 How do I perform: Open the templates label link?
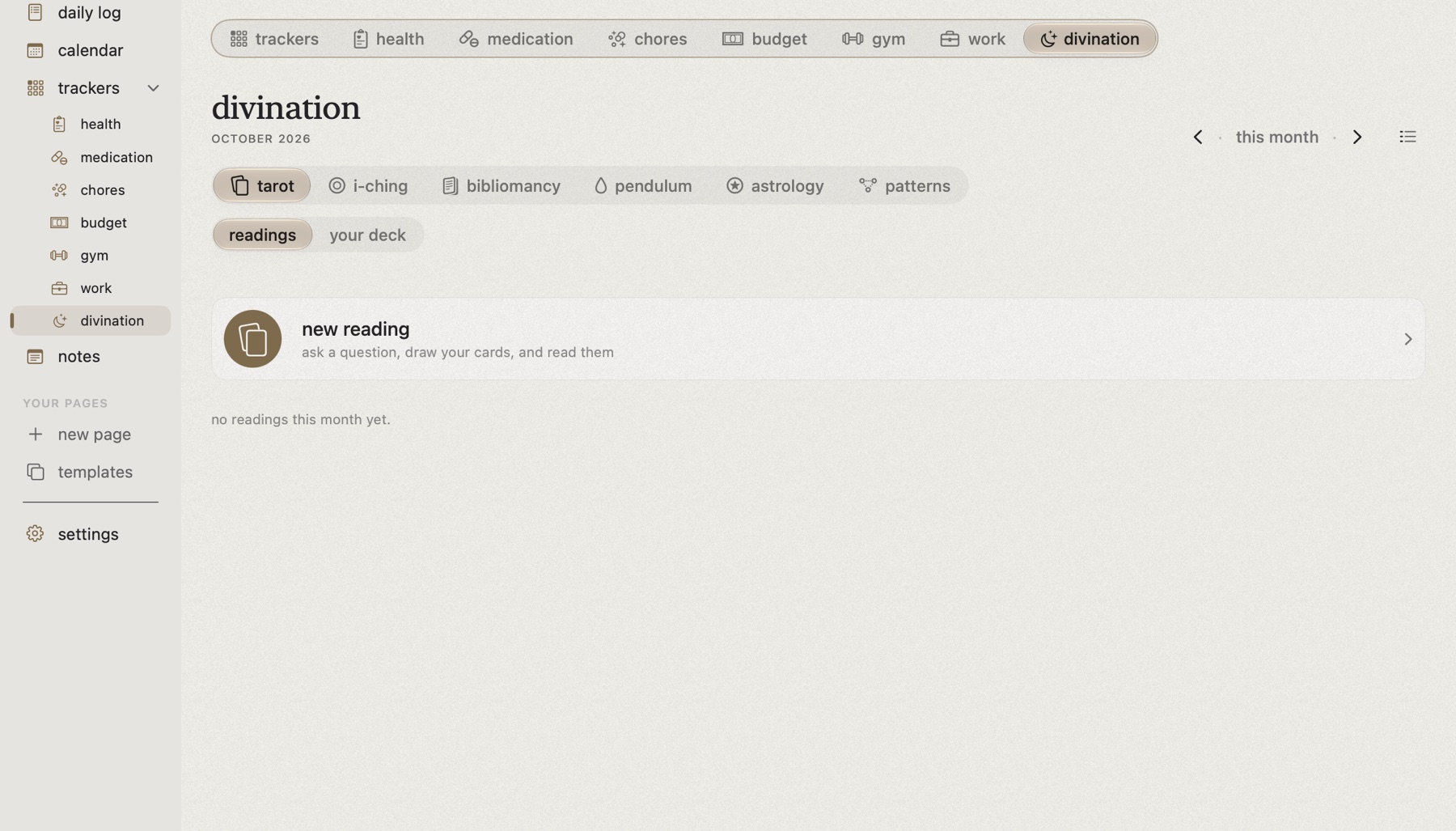pos(95,472)
